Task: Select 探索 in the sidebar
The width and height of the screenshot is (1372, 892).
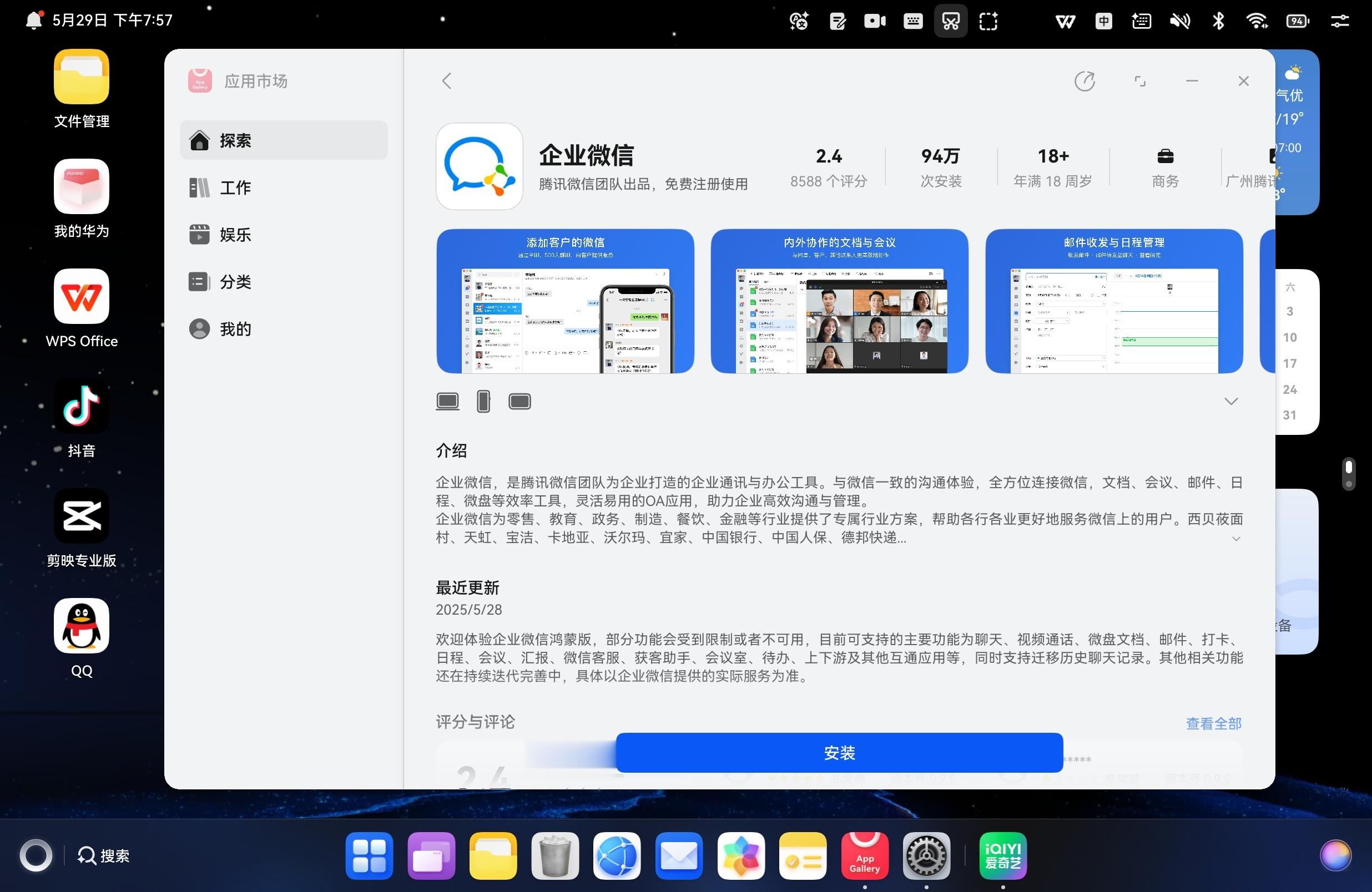Action: coord(284,140)
